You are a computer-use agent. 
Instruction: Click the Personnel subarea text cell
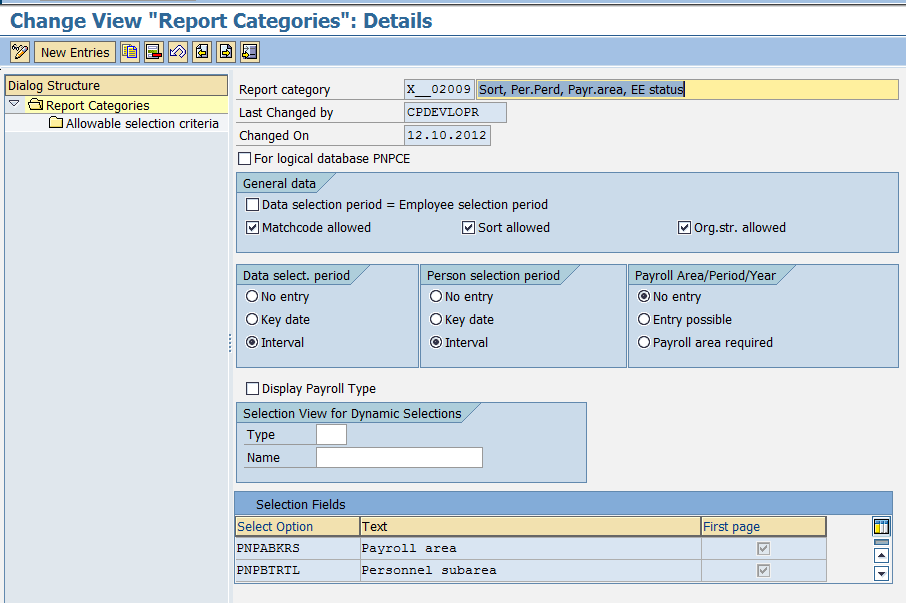(530, 570)
